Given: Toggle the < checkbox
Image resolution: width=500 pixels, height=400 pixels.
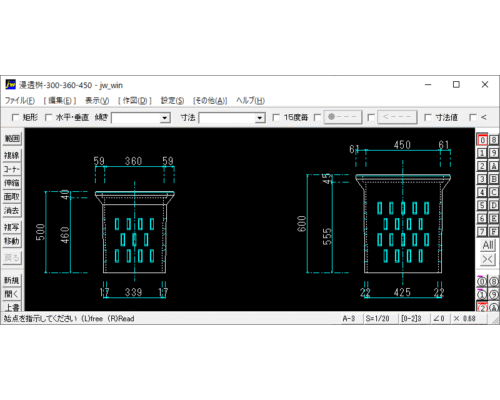Looking at the screenshot, I should tap(473, 117).
